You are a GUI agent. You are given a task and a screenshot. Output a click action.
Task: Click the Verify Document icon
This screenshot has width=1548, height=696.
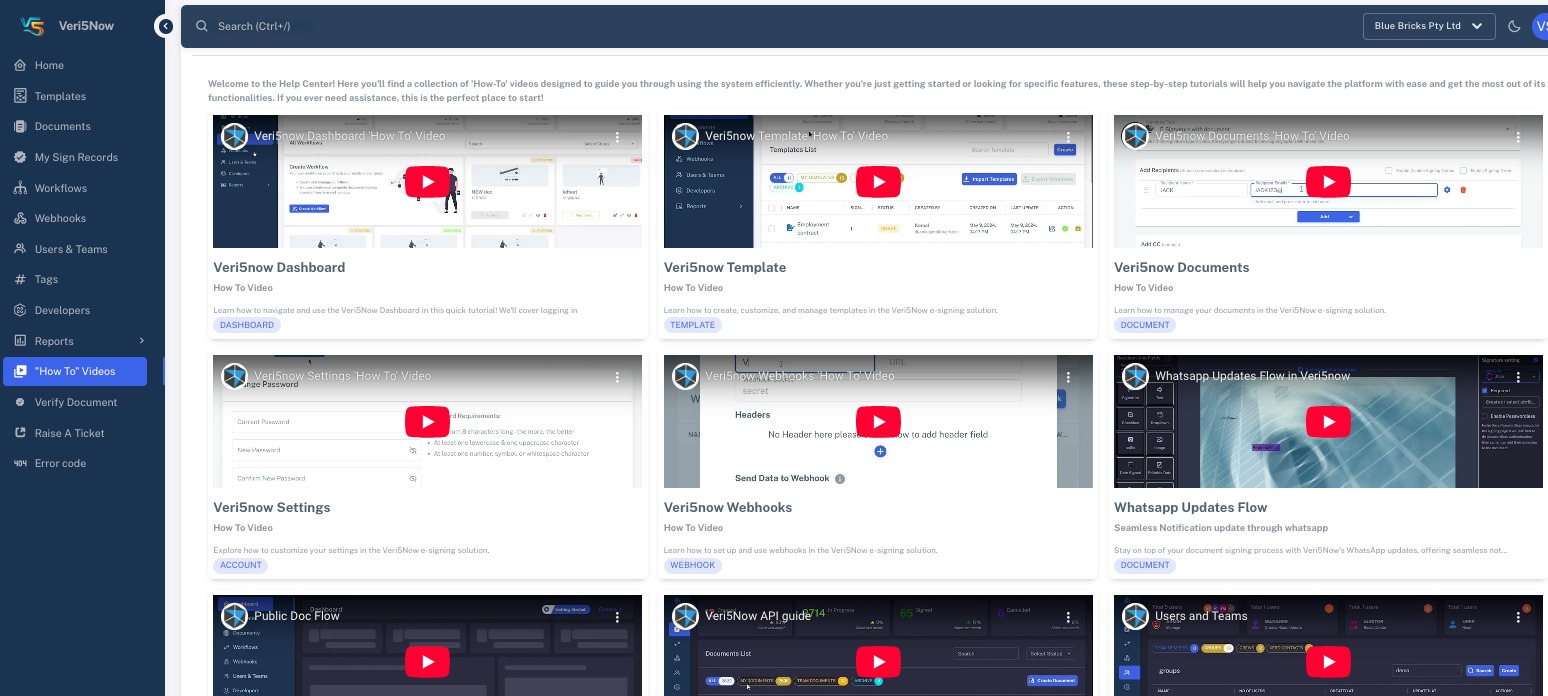coord(20,402)
